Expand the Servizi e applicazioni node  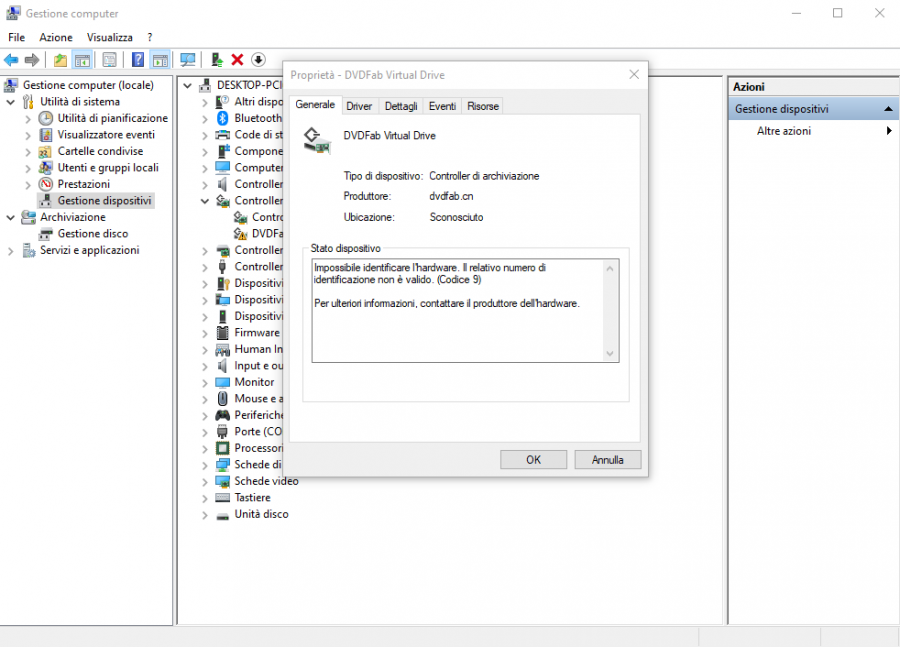10,251
